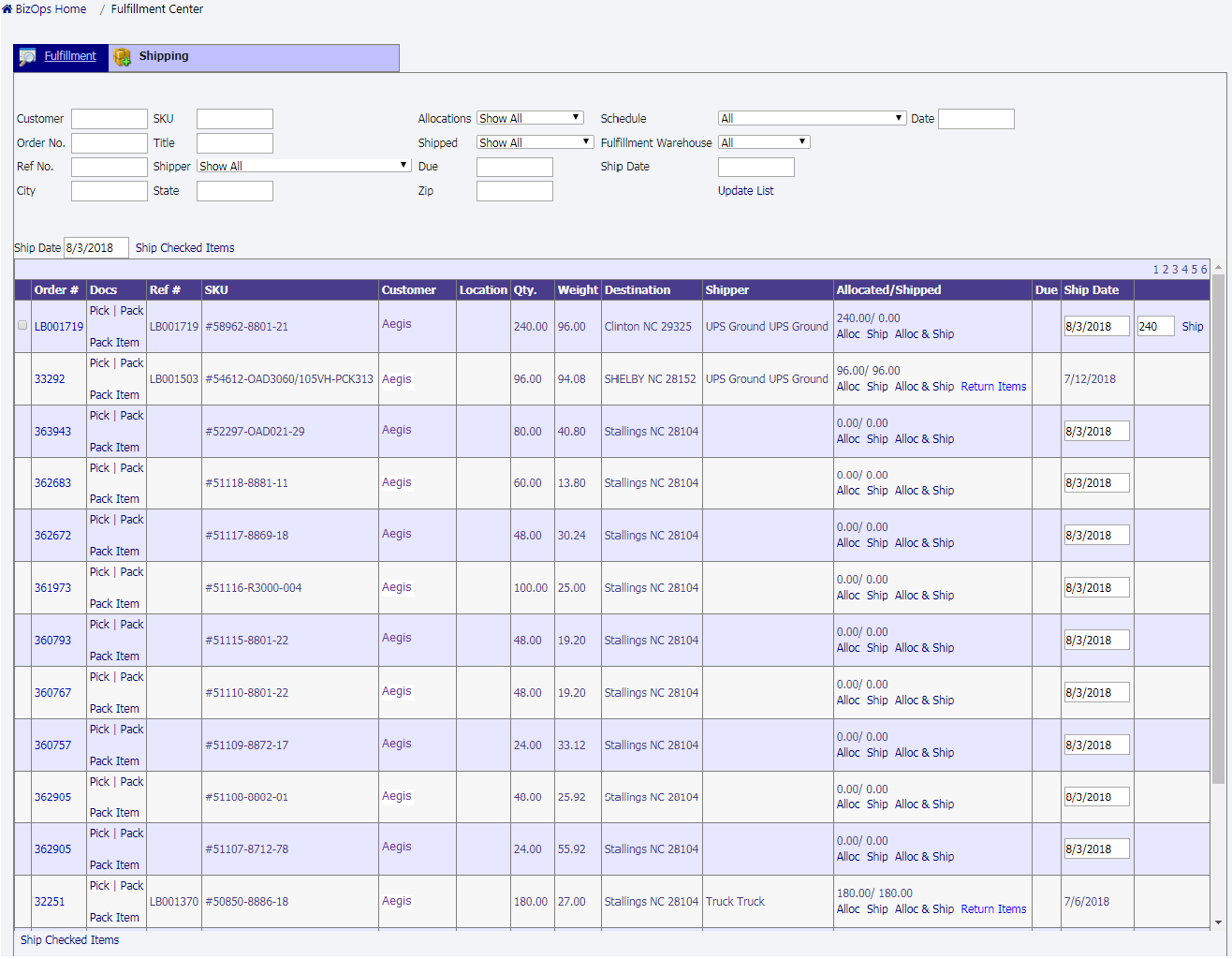Click Ship link in LB001719 row

(x=1192, y=327)
